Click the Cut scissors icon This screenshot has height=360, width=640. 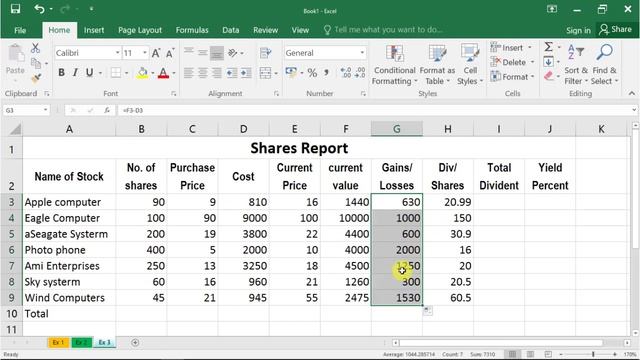(36, 48)
